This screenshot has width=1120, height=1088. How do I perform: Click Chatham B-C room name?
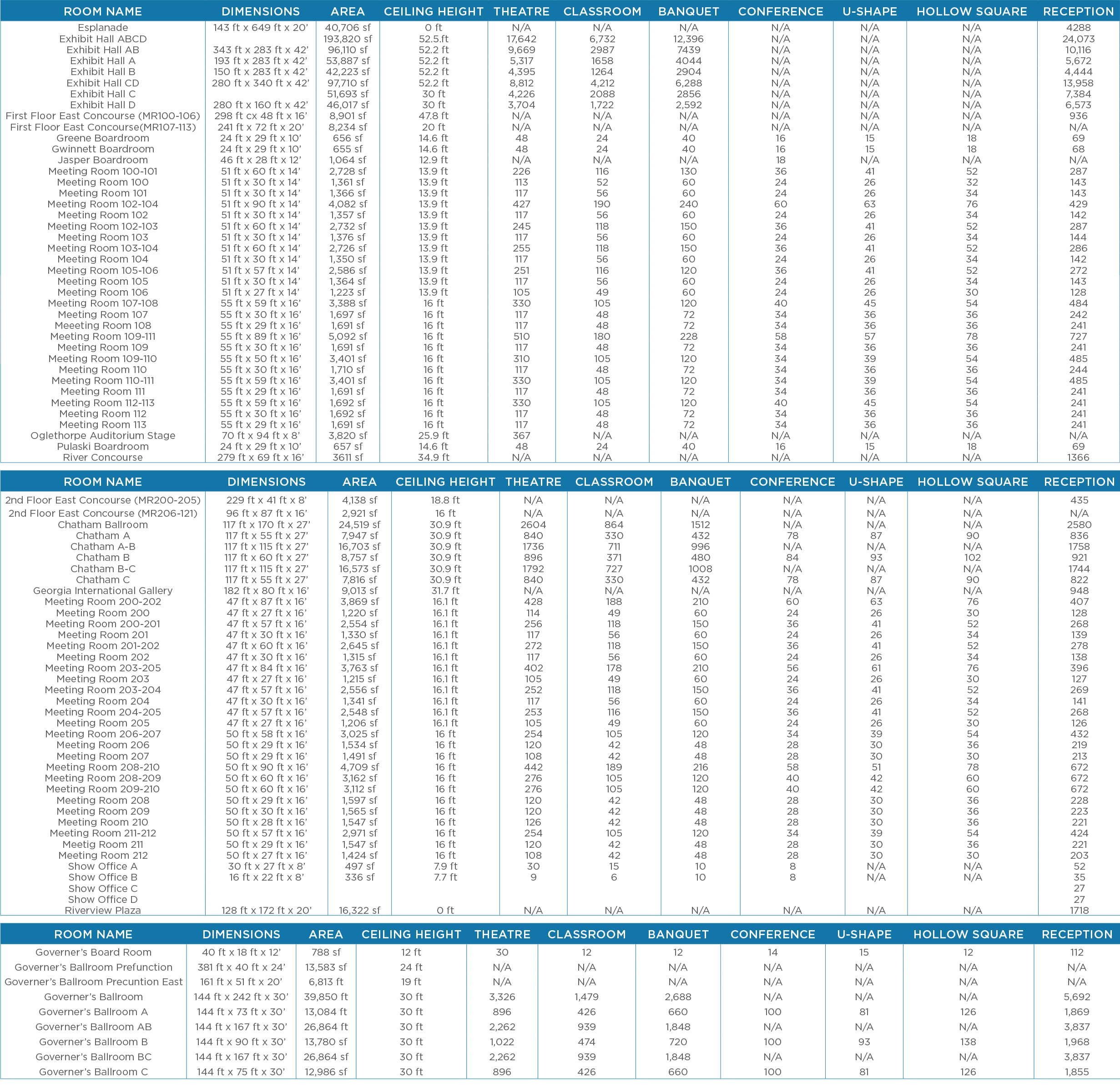[103, 569]
